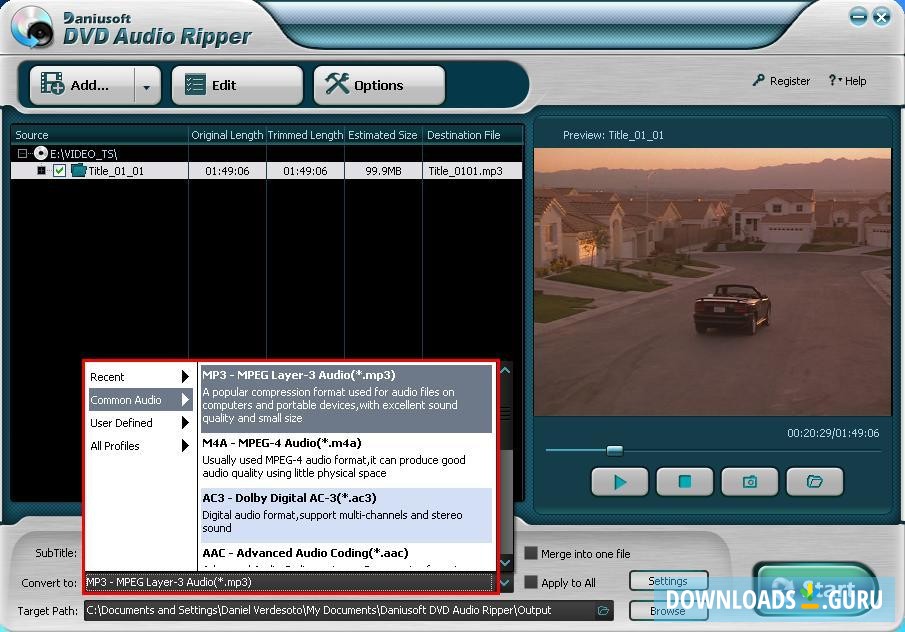Click the Title_0101.mp3 destination cell
The height and width of the screenshot is (632, 905).
pos(466,171)
